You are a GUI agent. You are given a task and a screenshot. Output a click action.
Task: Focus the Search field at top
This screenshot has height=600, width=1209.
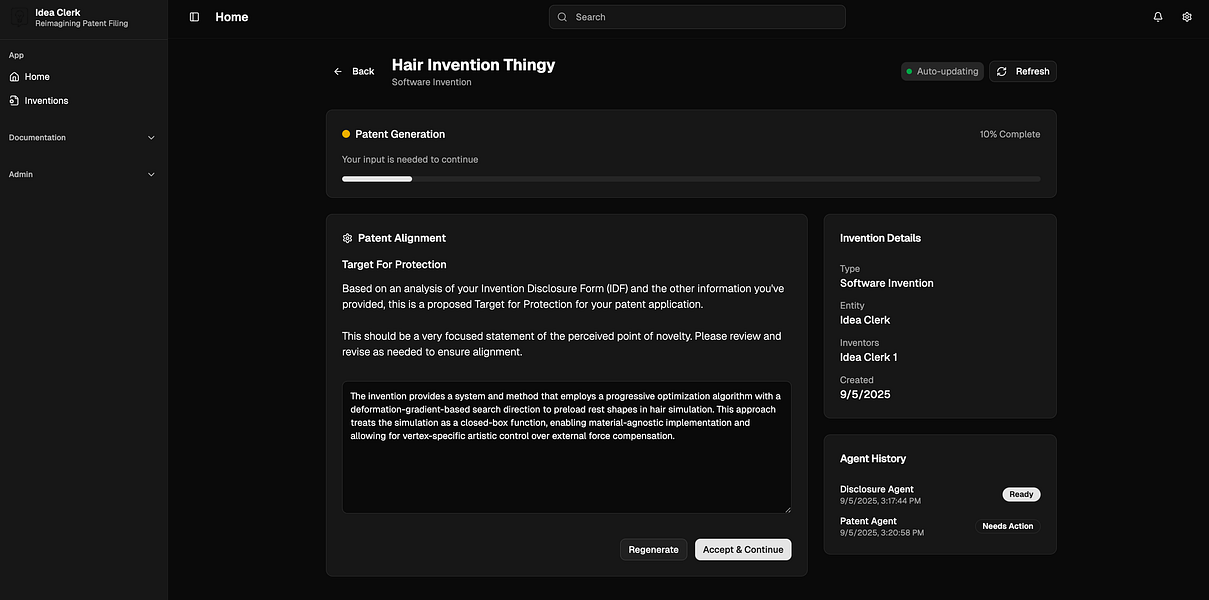point(697,17)
